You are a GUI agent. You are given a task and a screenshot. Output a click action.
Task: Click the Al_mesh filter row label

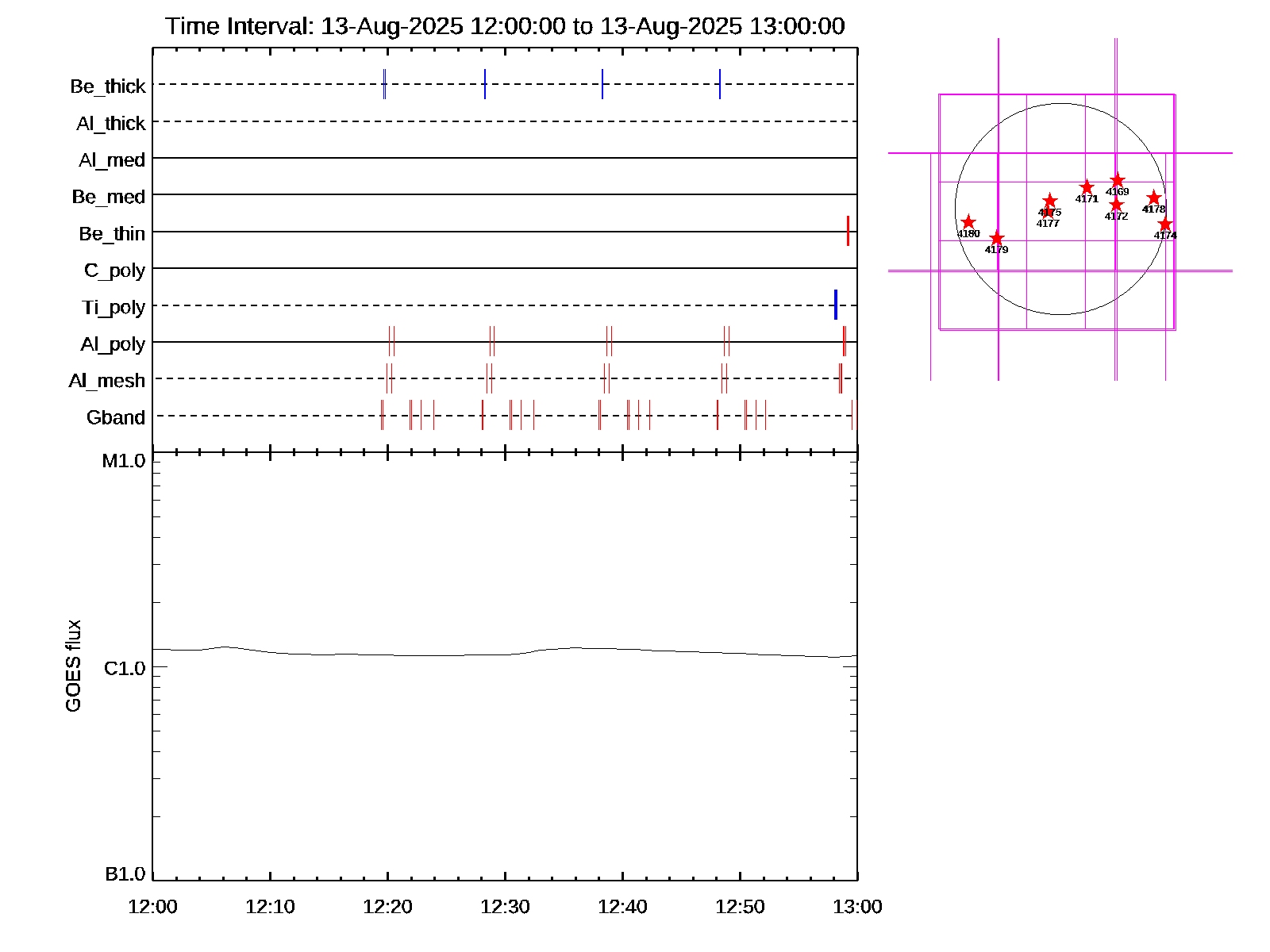click(107, 382)
